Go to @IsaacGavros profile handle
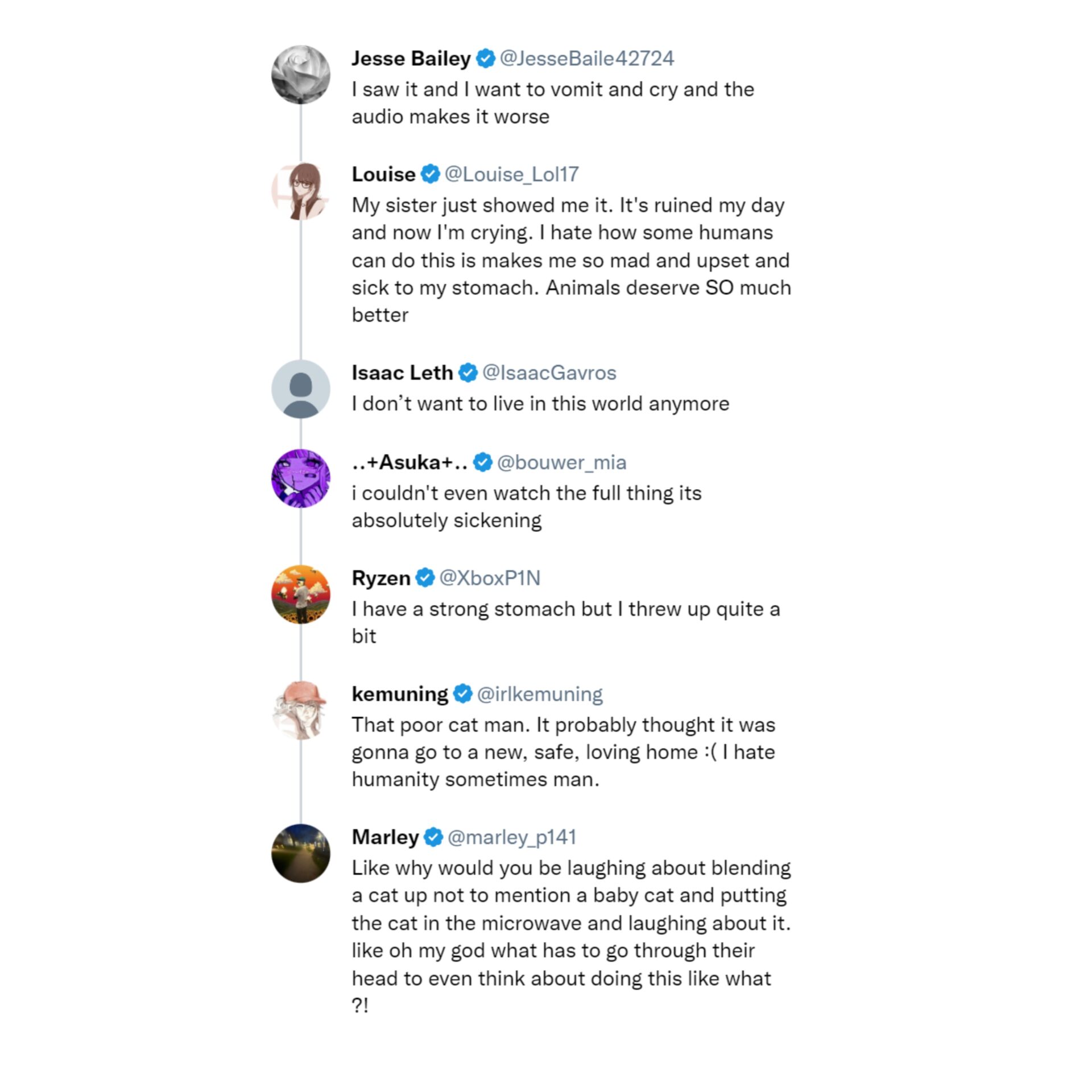The image size is (1092, 1092). click(x=549, y=373)
